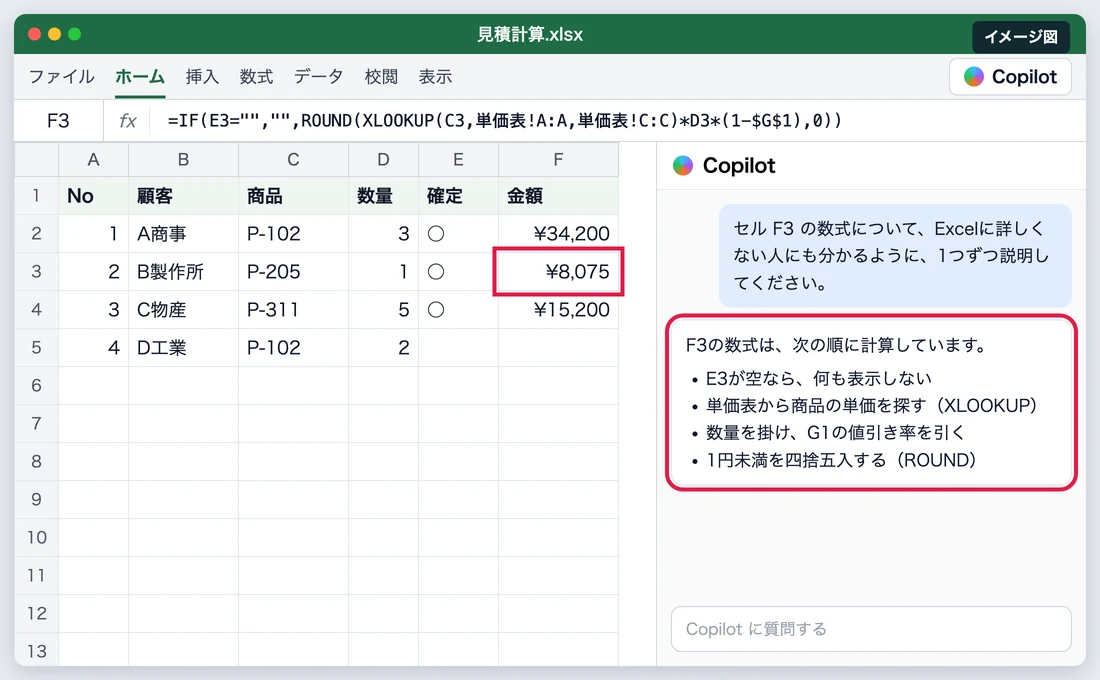Viewport: 1100px width, 680px height.
Task: Click the cell showing ¥15,200
Action: click(558, 309)
